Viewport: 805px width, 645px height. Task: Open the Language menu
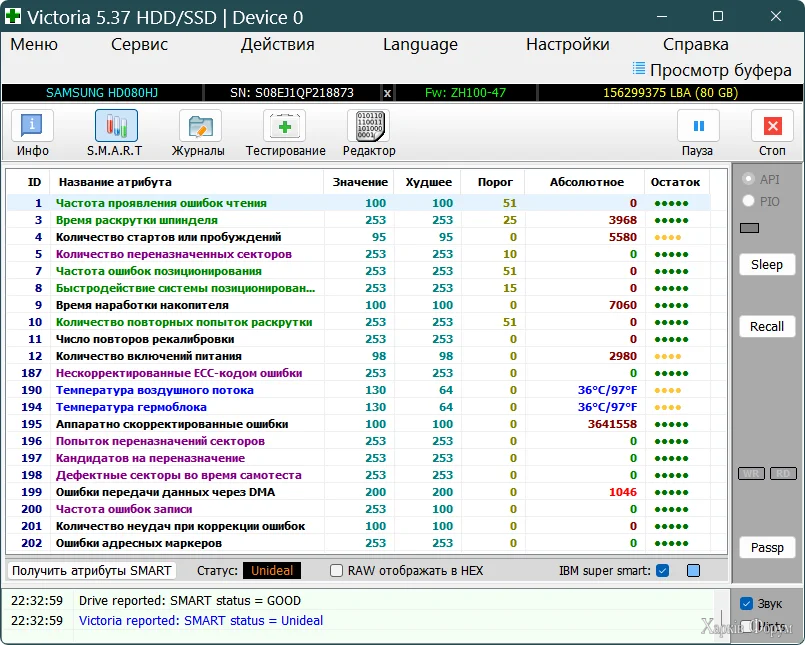[420, 44]
